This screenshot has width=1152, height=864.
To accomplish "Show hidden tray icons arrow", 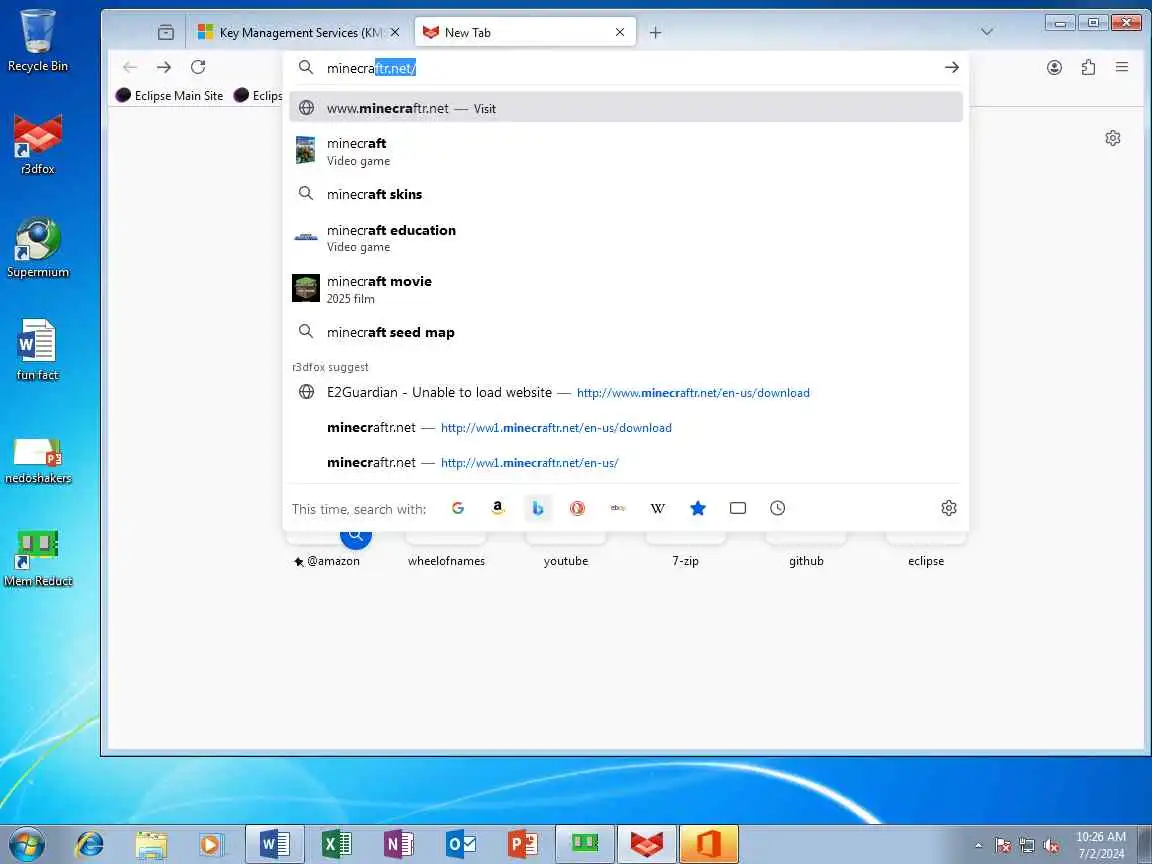I will pyautogui.click(x=979, y=846).
